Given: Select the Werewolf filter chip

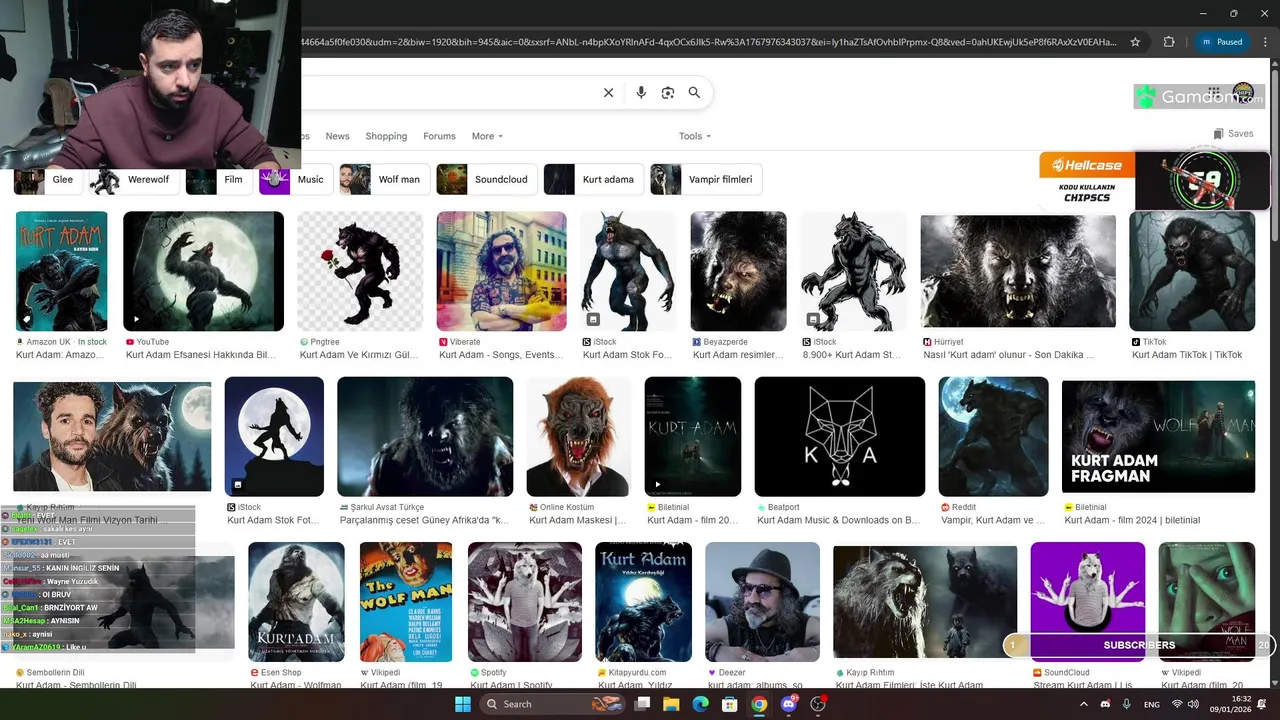Looking at the screenshot, I should pos(133,180).
